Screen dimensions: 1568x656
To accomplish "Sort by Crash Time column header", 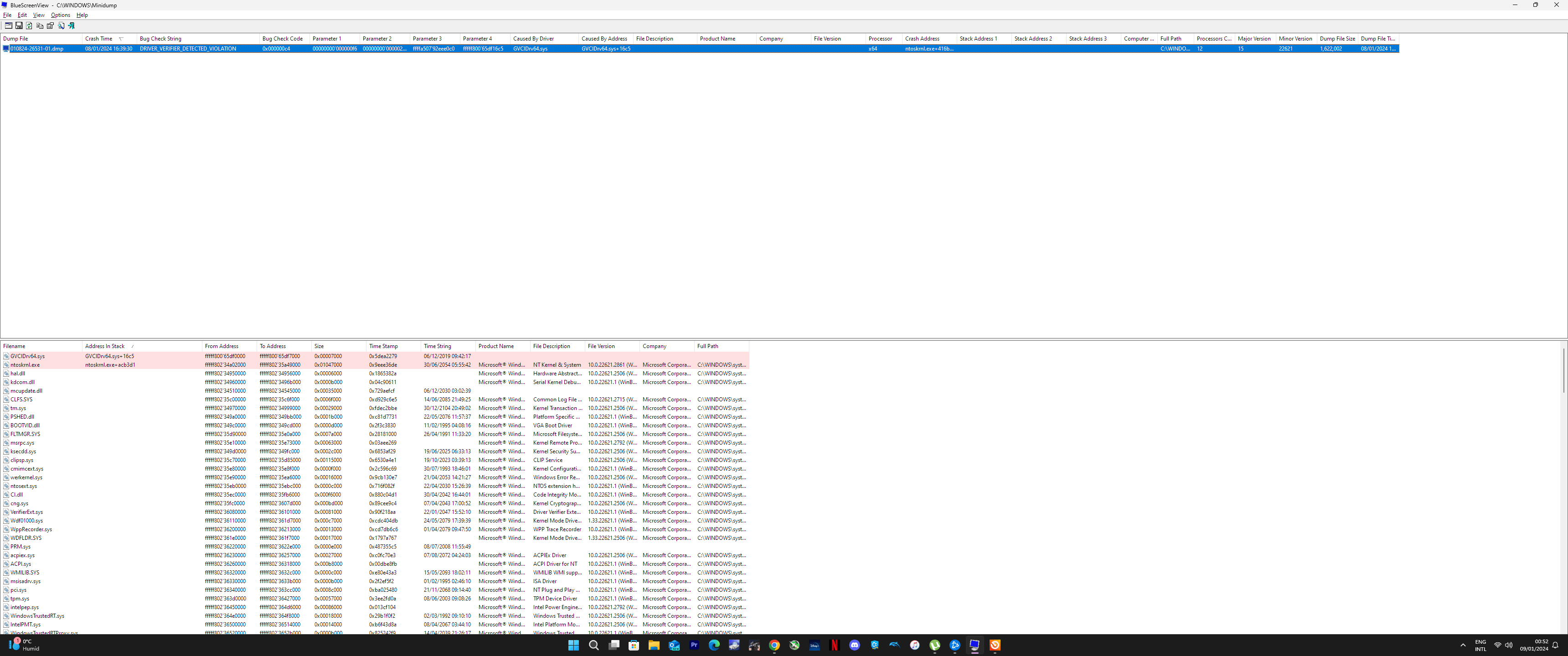I will [x=109, y=39].
